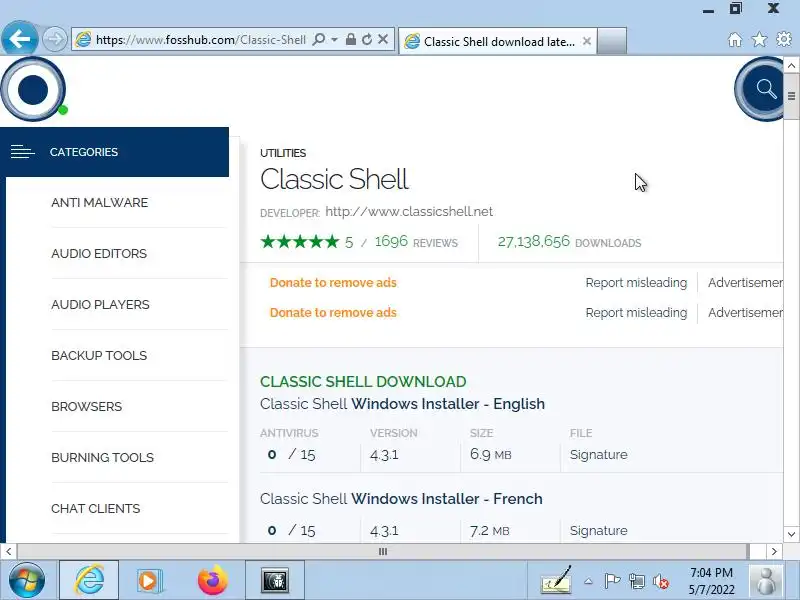
Task: Download Classic Shell Windows Installer - English
Action: (403, 404)
